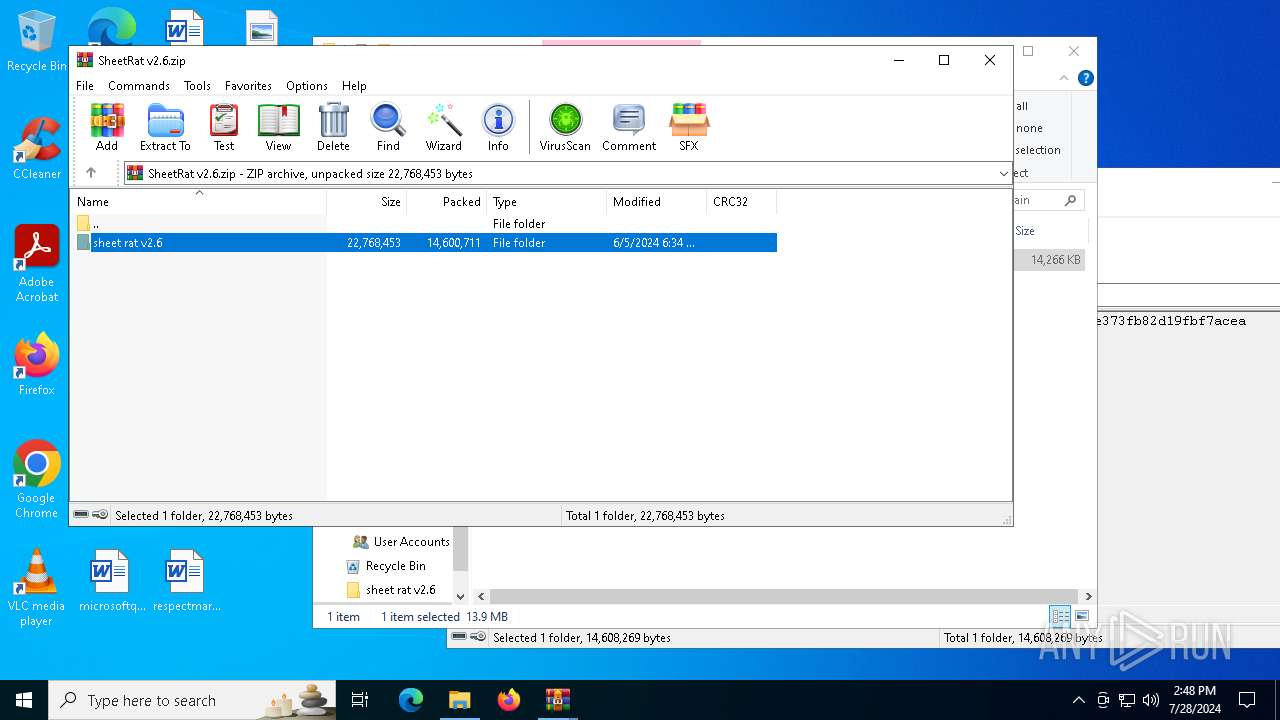Screen dimensions: 1280x720
Task: Open the Google Chrome desktop shortcut
Action: tap(37, 480)
